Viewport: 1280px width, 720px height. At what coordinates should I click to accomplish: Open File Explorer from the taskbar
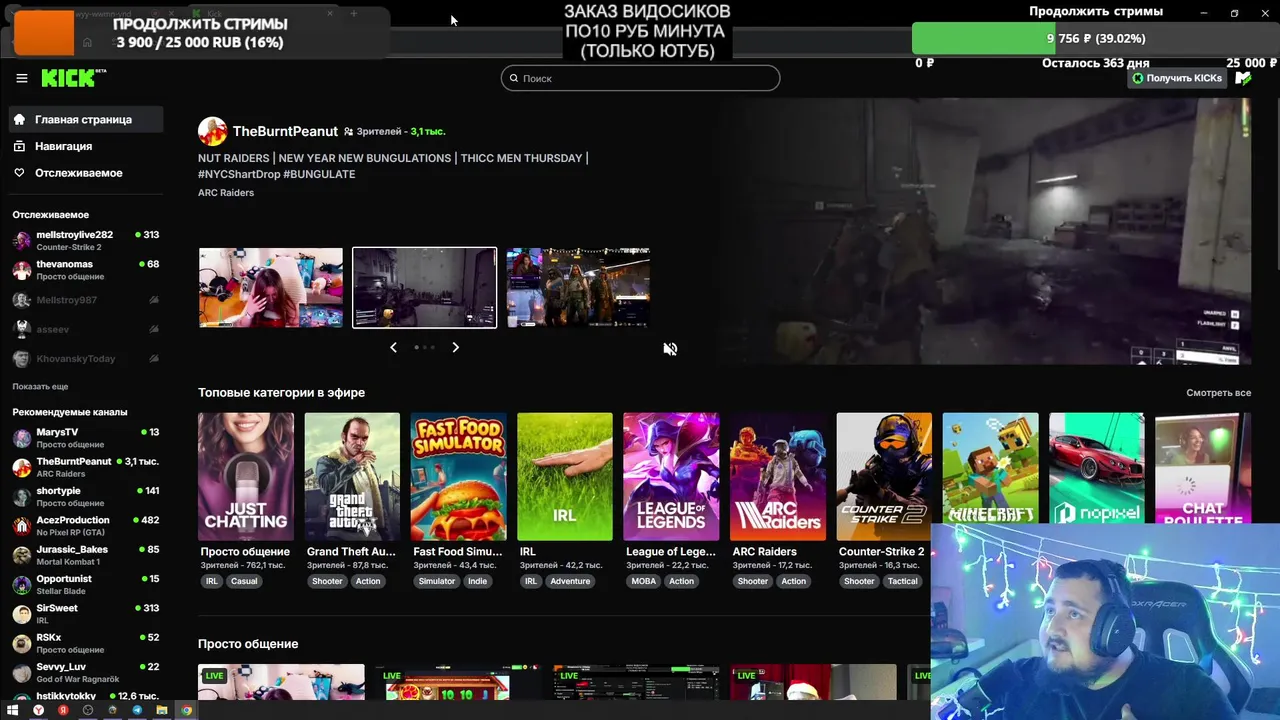[162, 710]
